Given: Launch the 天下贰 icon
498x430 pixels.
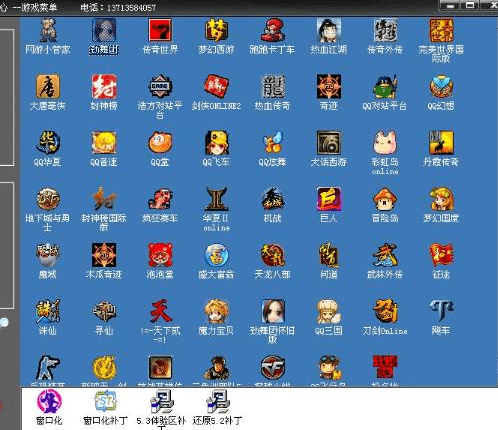Looking at the screenshot, I should [x=160, y=312].
